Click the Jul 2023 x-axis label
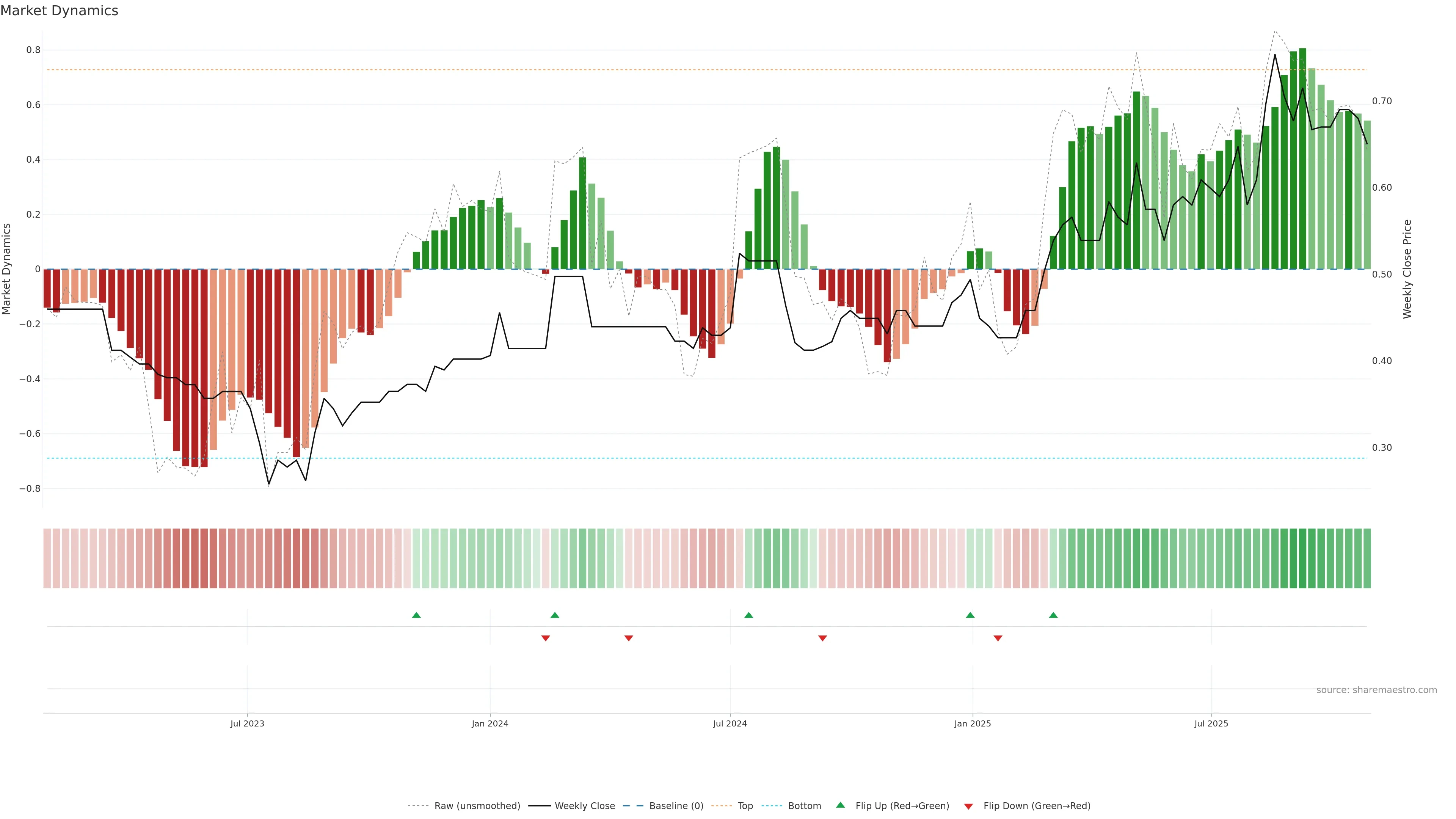 pyautogui.click(x=247, y=723)
